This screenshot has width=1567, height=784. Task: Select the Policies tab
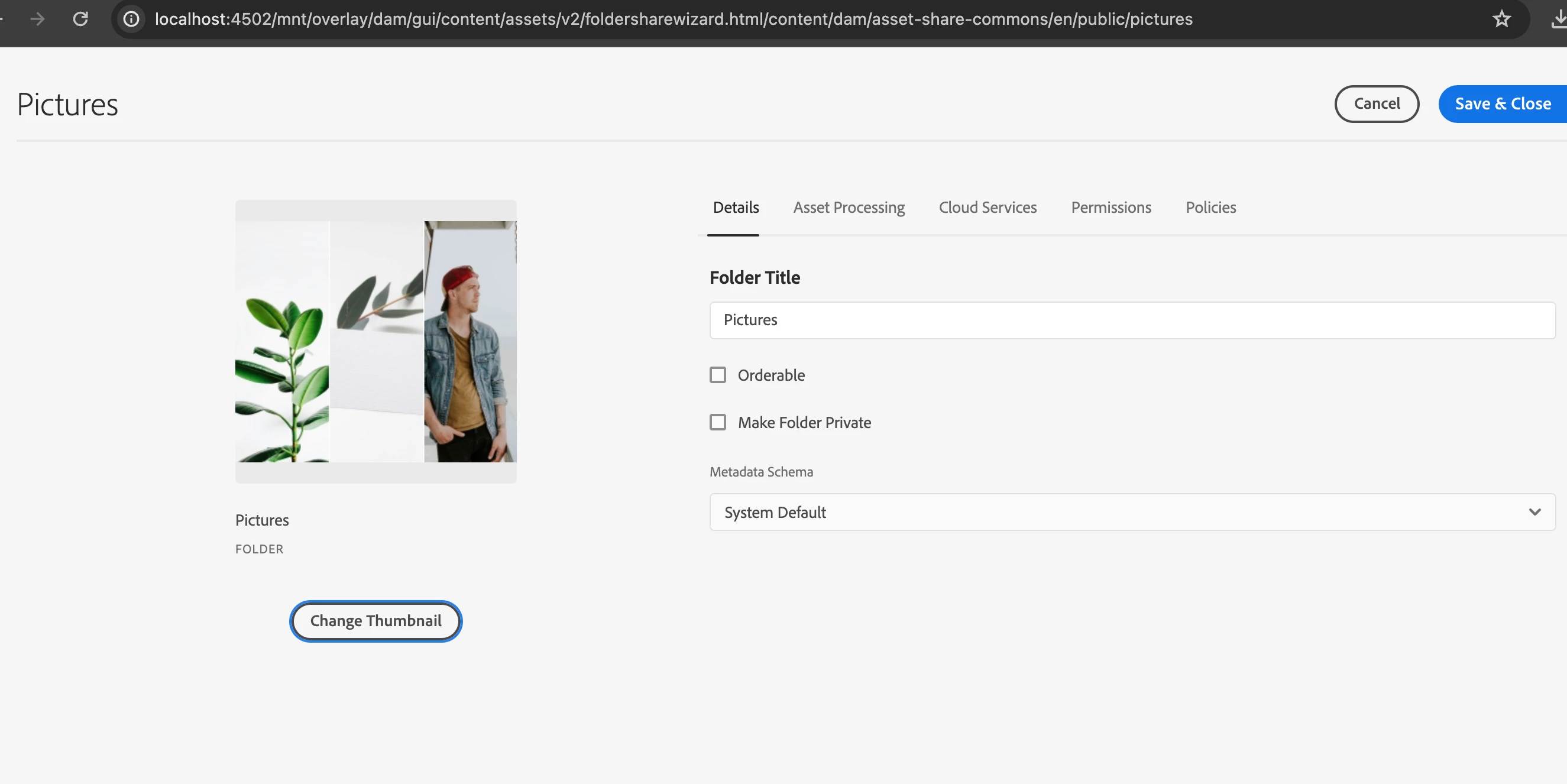(1210, 208)
